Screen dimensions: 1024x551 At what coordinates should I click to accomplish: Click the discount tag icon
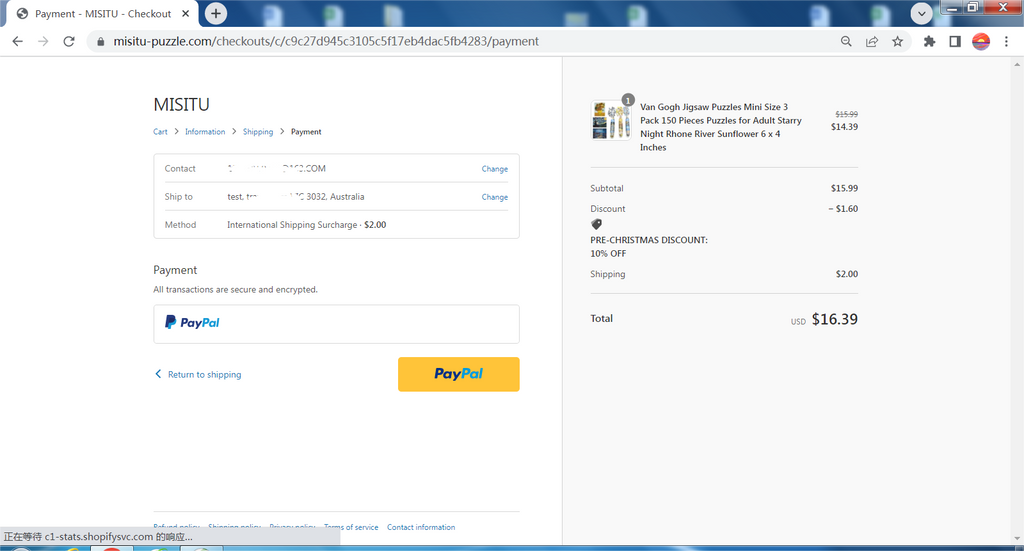tap(596, 224)
